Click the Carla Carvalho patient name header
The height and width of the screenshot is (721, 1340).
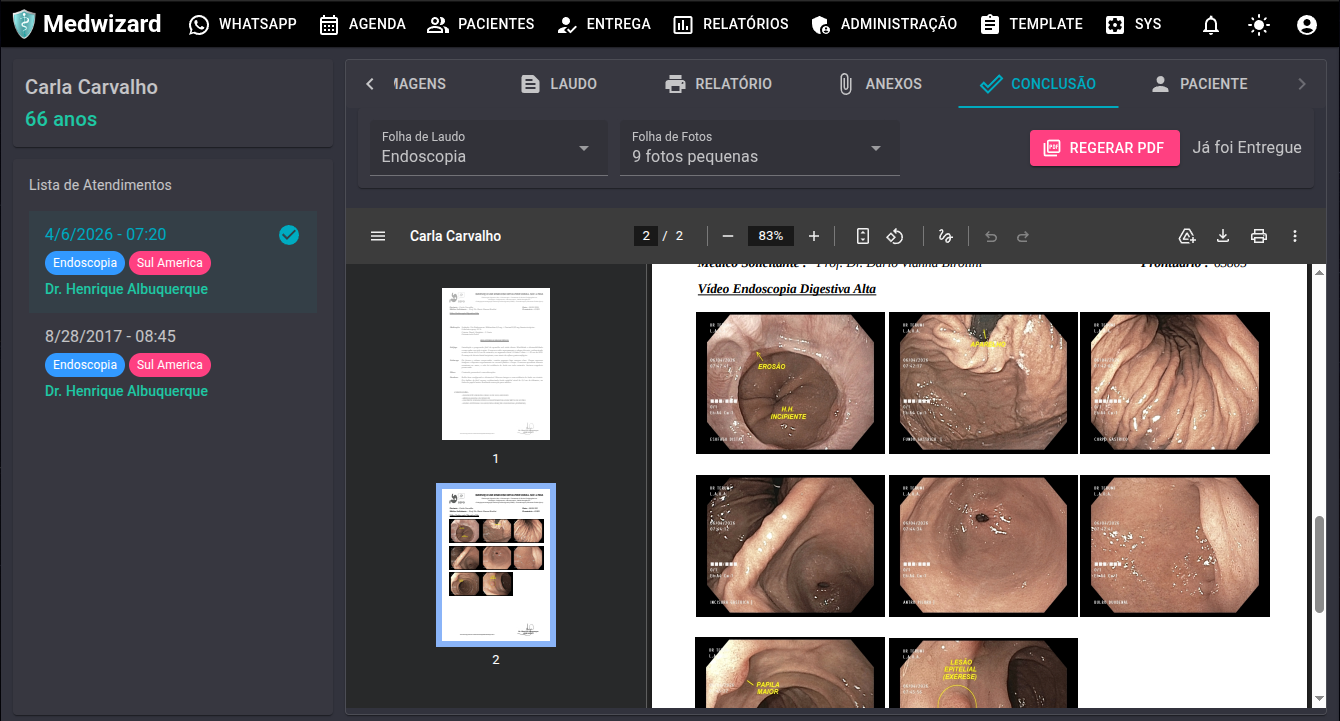[91, 87]
